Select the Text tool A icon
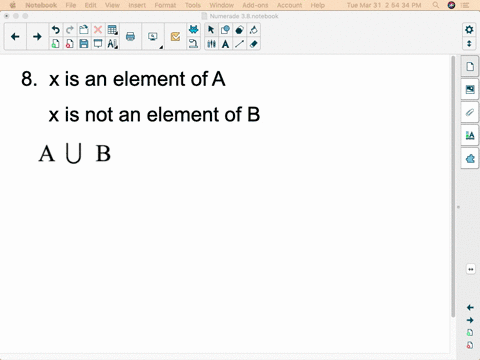480x360 pixels. 225,44
